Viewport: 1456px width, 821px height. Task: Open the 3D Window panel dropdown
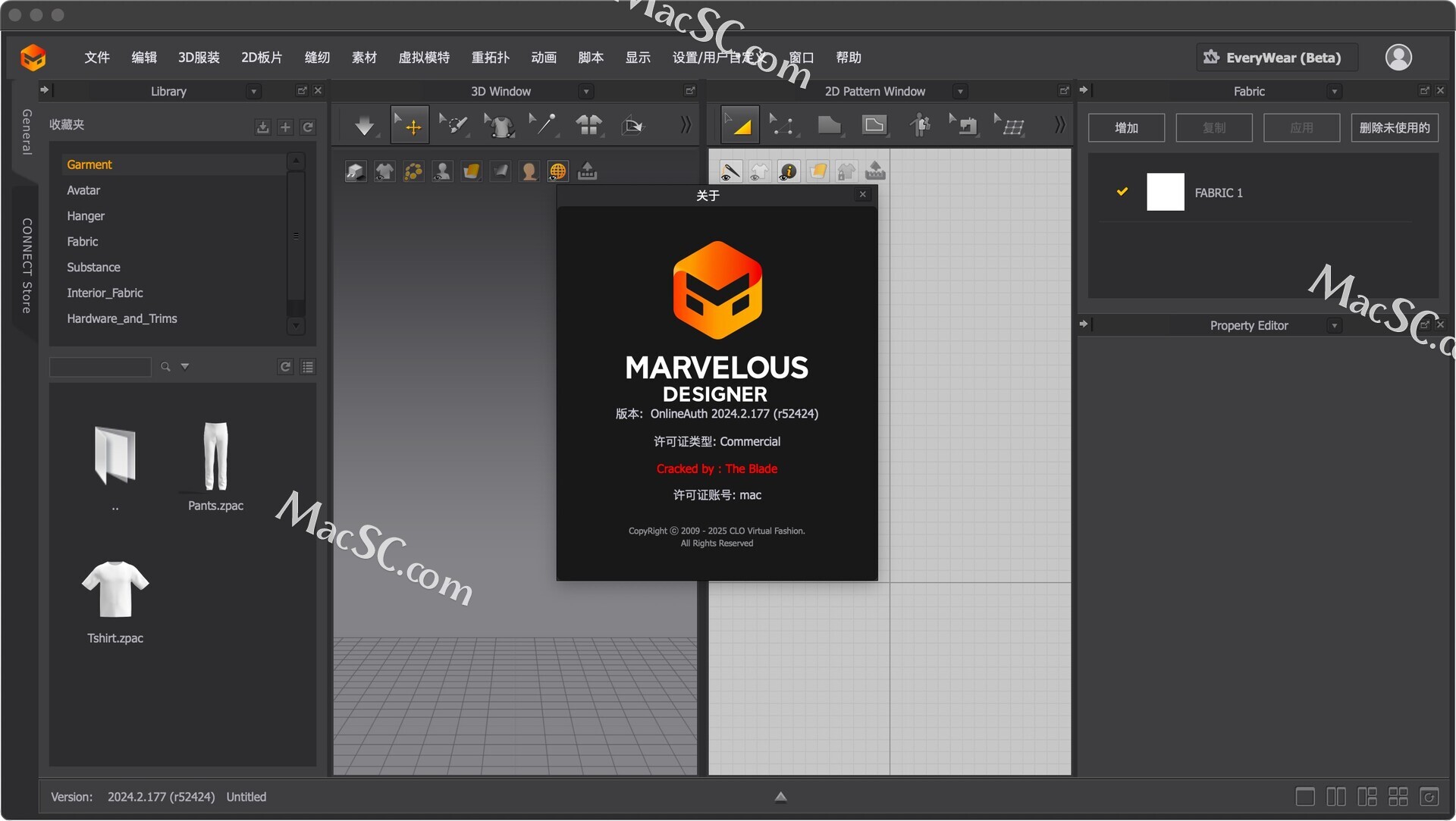586,92
